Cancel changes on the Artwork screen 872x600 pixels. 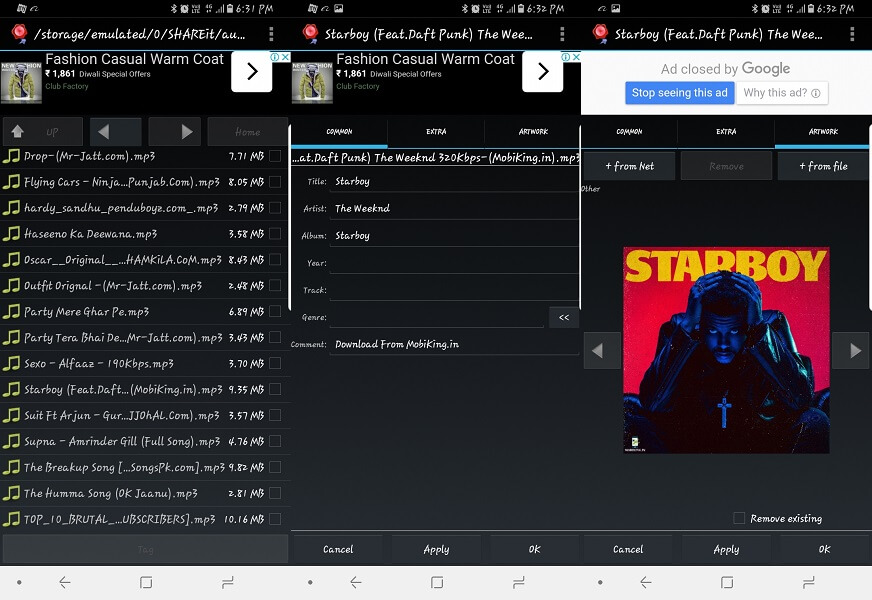point(627,549)
